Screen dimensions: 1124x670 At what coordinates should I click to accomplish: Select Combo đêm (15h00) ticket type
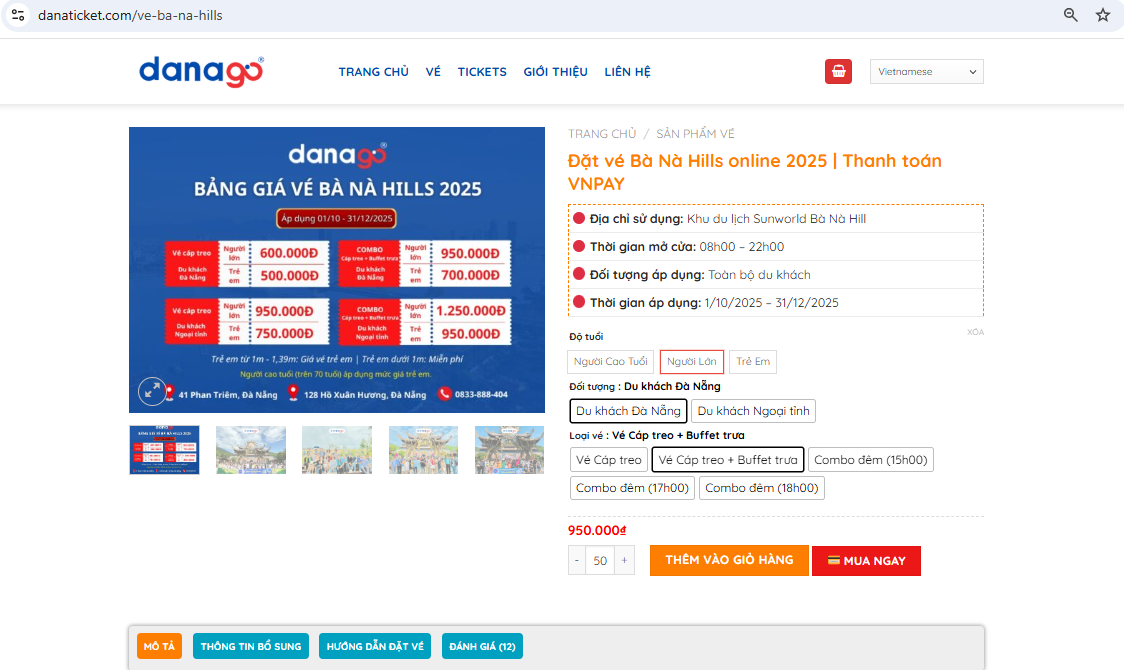[871, 460]
